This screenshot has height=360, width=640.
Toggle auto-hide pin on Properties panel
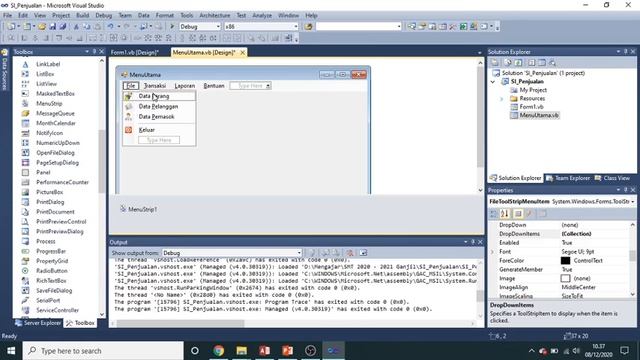click(x=625, y=190)
